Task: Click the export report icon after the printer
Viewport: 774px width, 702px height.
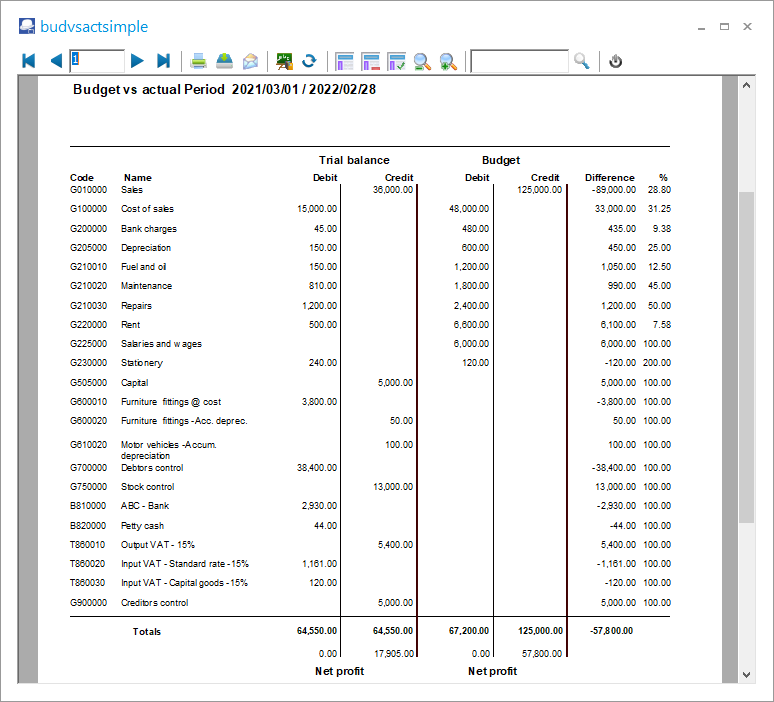Action: [225, 61]
